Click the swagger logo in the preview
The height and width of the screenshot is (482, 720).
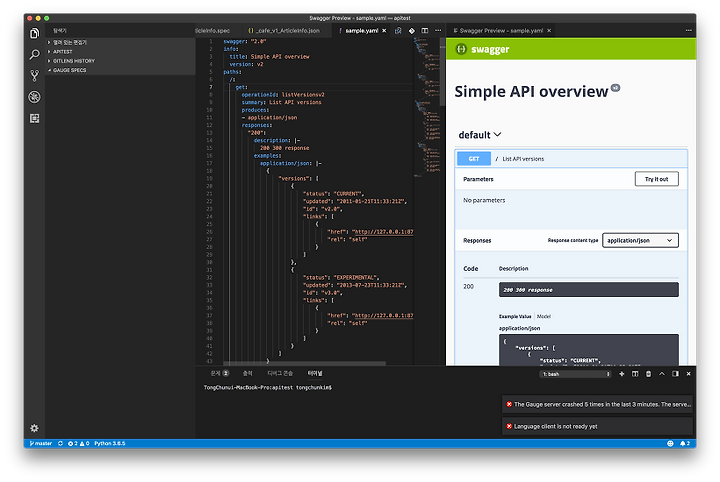pyautogui.click(x=483, y=49)
